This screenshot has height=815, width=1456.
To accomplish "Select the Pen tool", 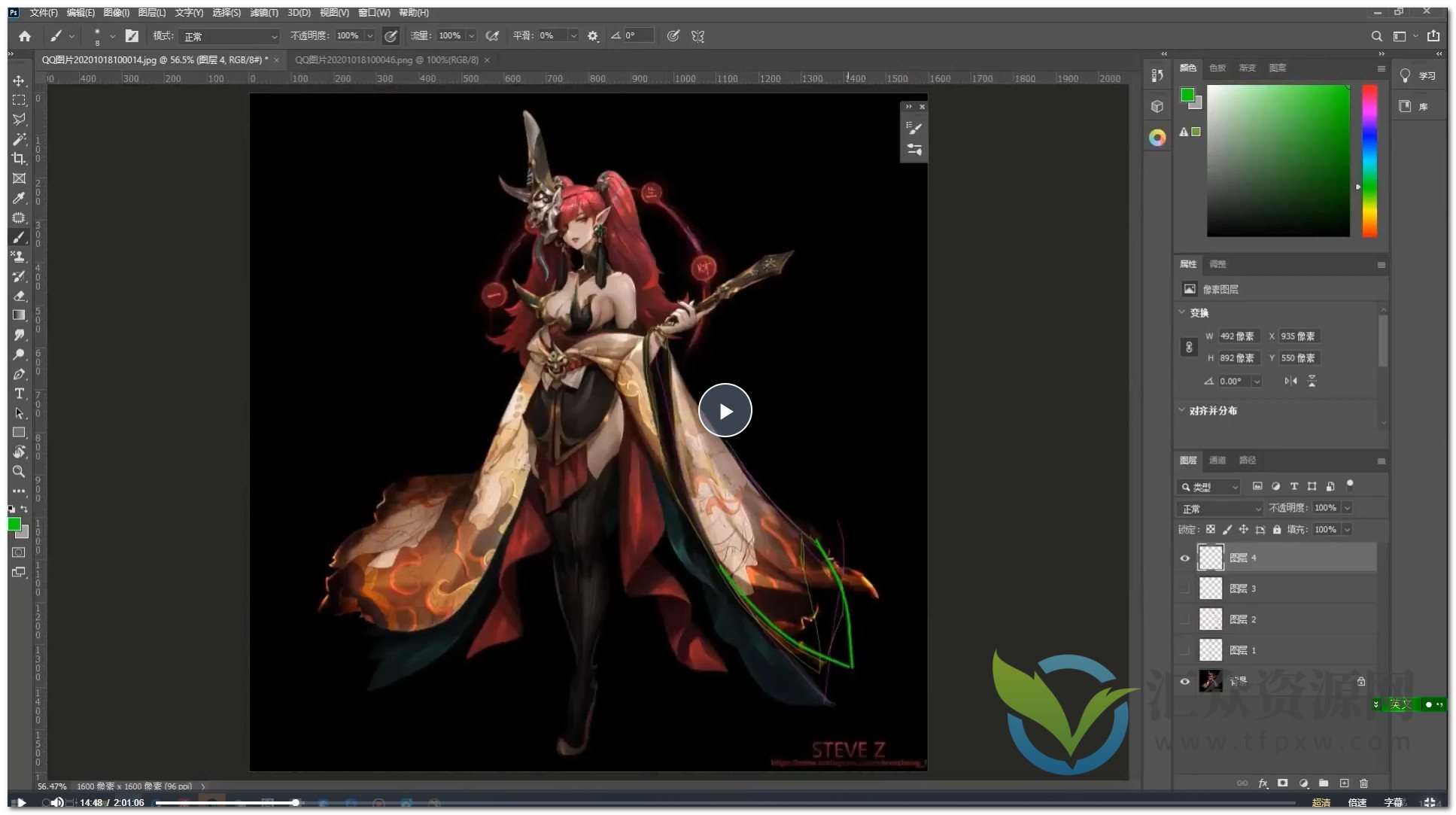I will coord(19,374).
